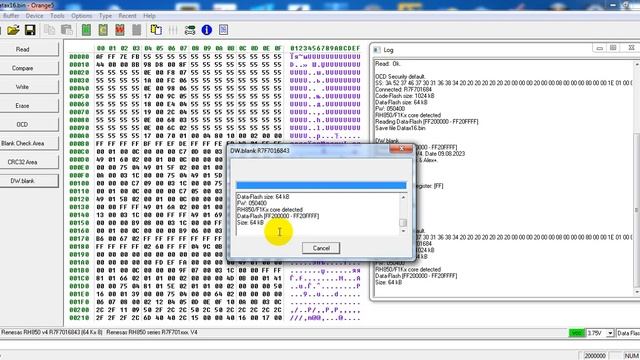Click the hex row address 00000
The height and width of the screenshot is (360, 640).
pyautogui.click(x=79, y=57)
